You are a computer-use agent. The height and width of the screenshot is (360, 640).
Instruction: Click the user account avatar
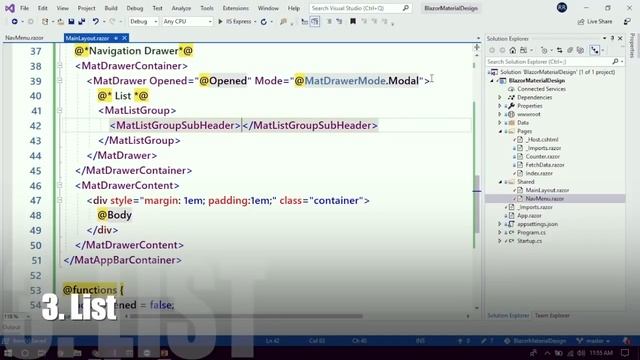(562, 8)
